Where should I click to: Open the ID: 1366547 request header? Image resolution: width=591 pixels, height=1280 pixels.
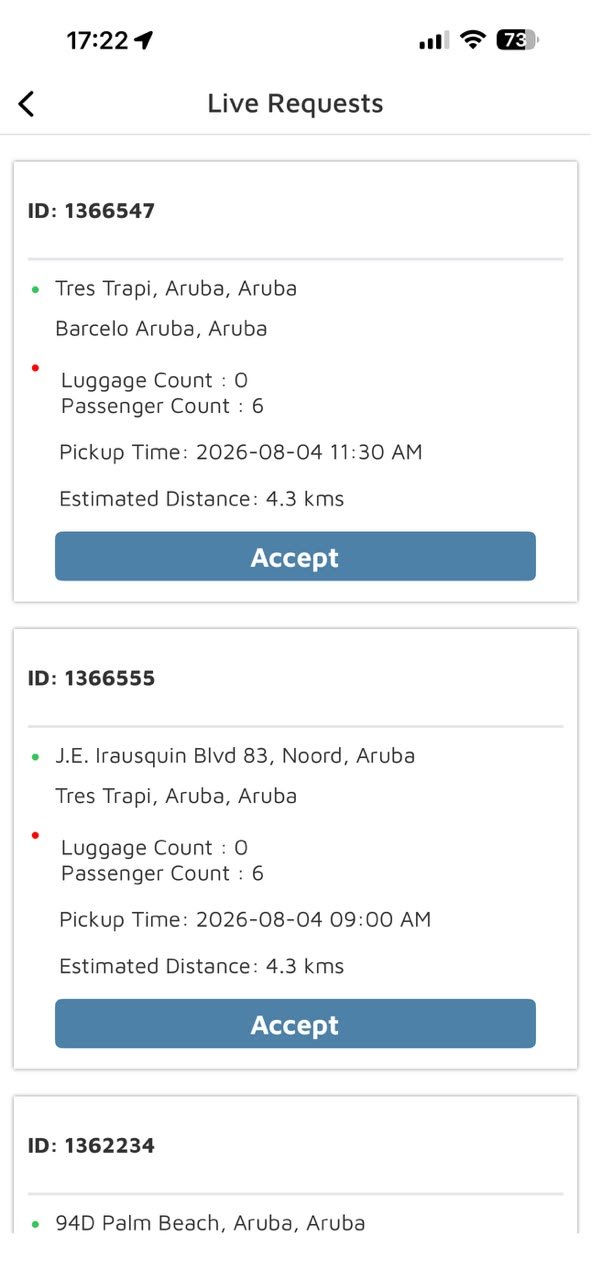[91, 211]
